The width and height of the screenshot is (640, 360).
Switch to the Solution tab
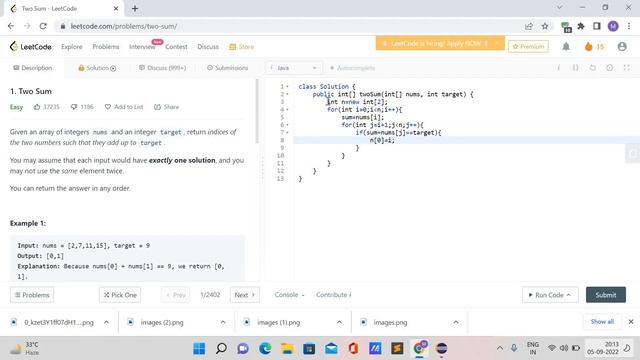coord(97,68)
